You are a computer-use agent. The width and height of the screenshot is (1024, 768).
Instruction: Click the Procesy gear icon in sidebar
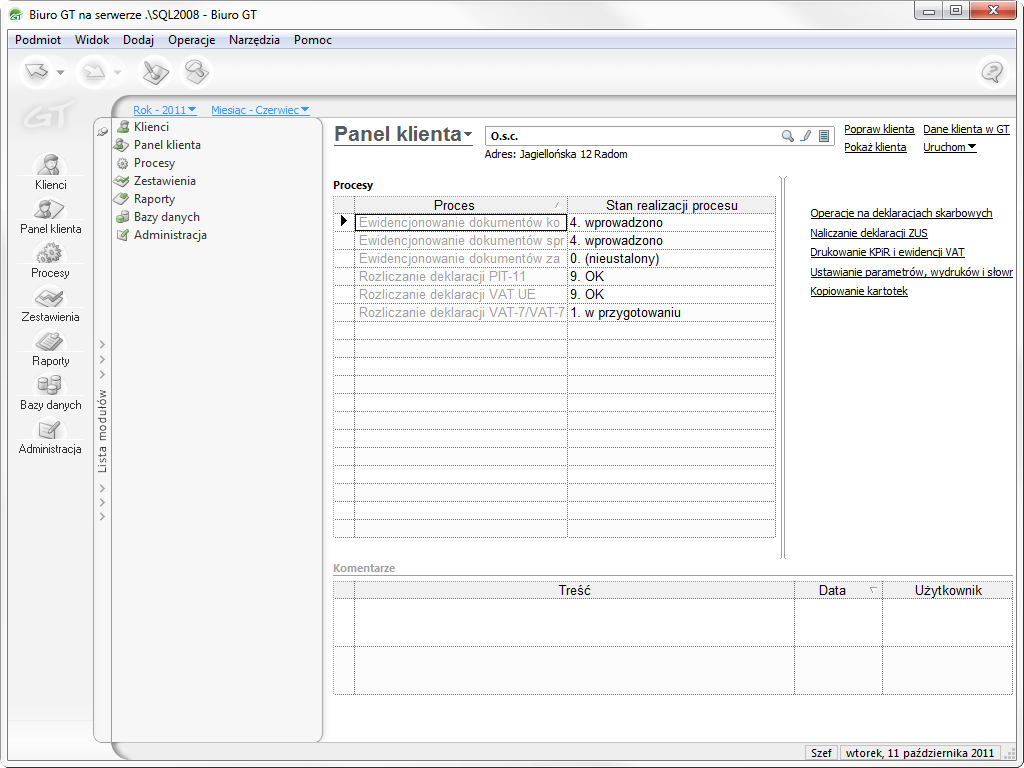(x=50, y=254)
